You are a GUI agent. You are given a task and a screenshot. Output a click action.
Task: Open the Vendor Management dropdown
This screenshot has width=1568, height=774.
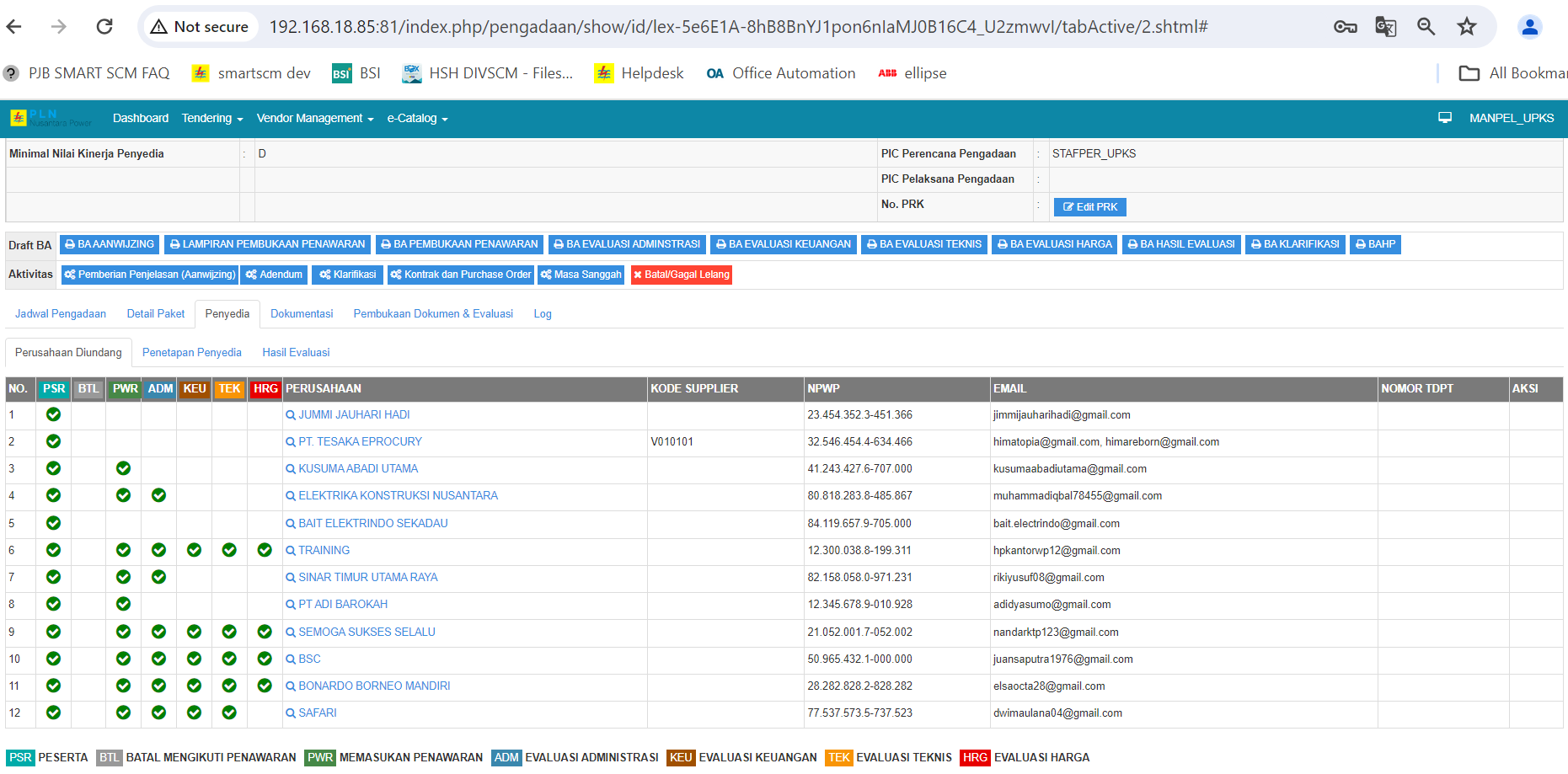314,118
